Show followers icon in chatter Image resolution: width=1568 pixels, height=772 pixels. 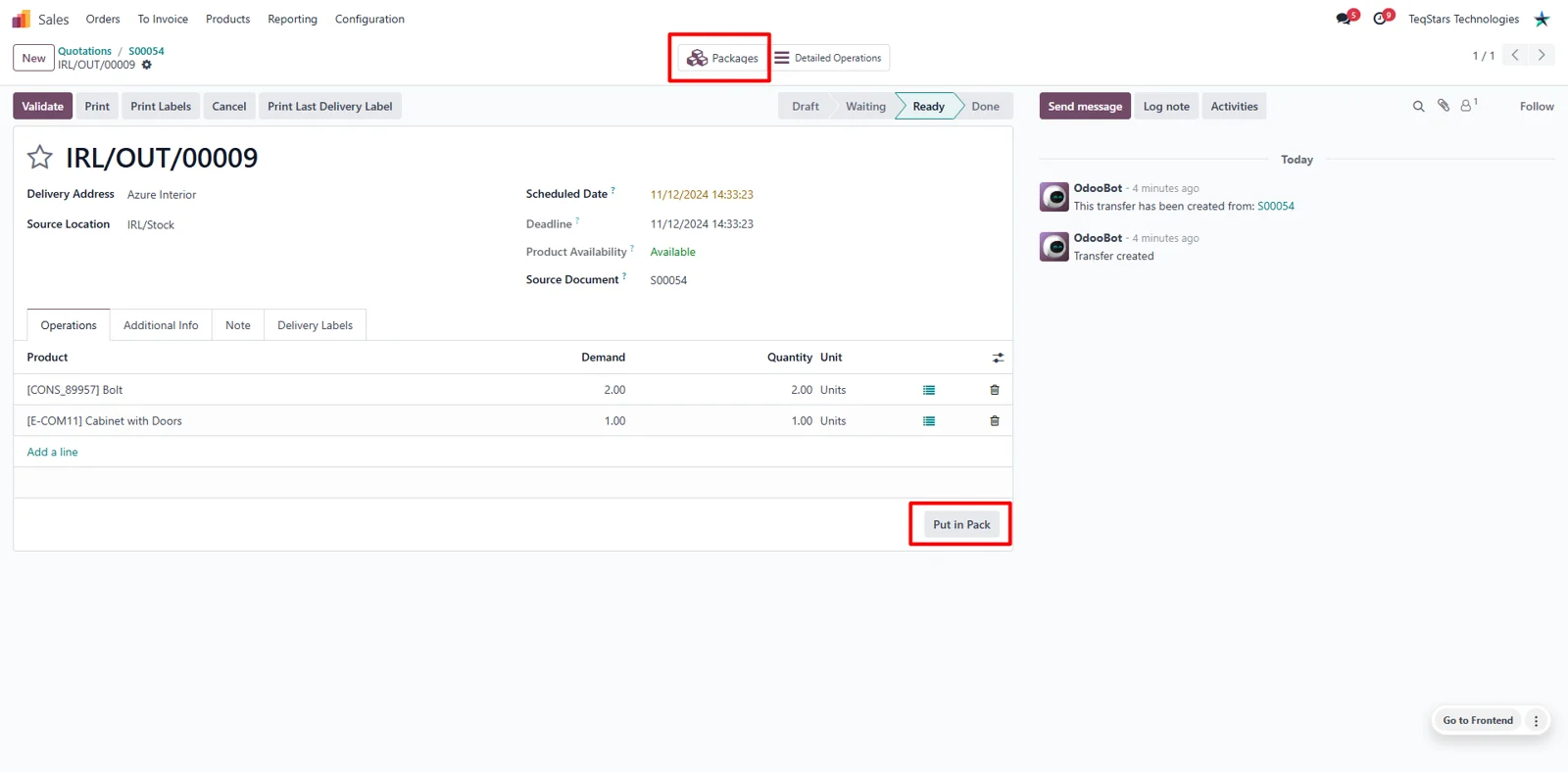click(1468, 105)
